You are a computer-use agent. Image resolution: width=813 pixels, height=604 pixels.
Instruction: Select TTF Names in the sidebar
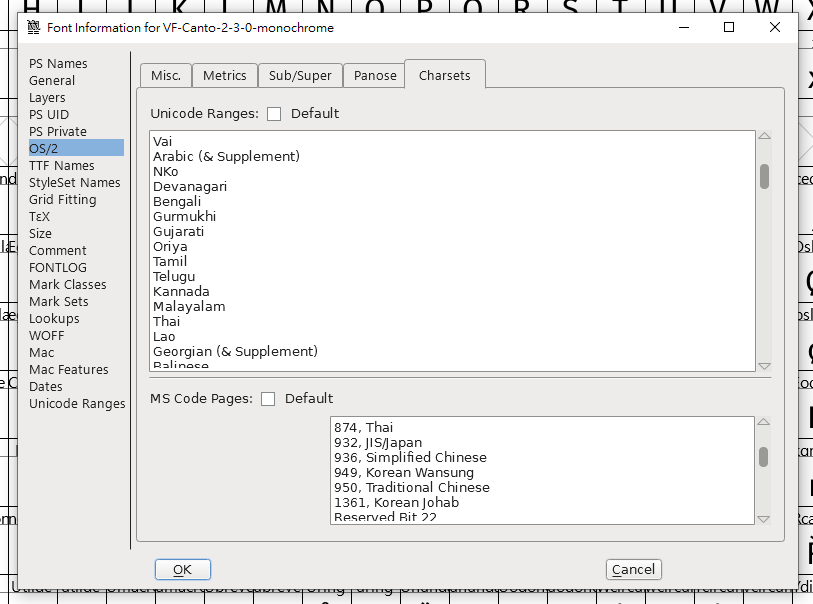coord(62,166)
